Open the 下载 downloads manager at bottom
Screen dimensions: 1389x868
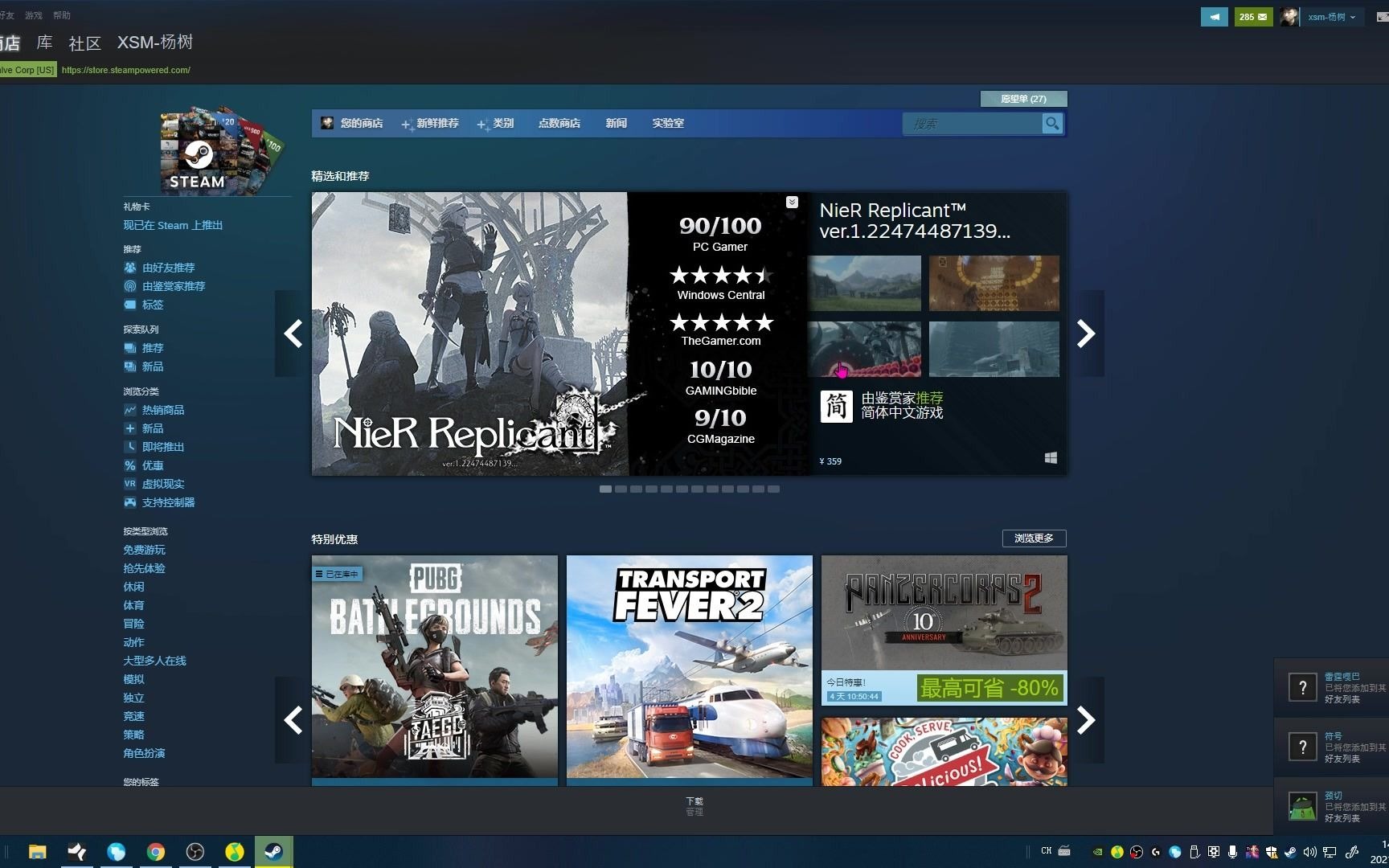(694, 801)
